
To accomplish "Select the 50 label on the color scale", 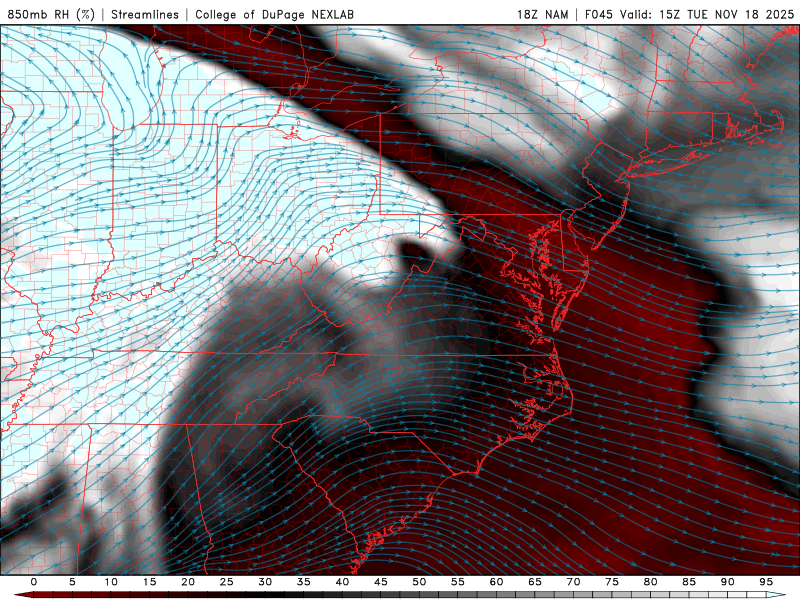I will [419, 582].
